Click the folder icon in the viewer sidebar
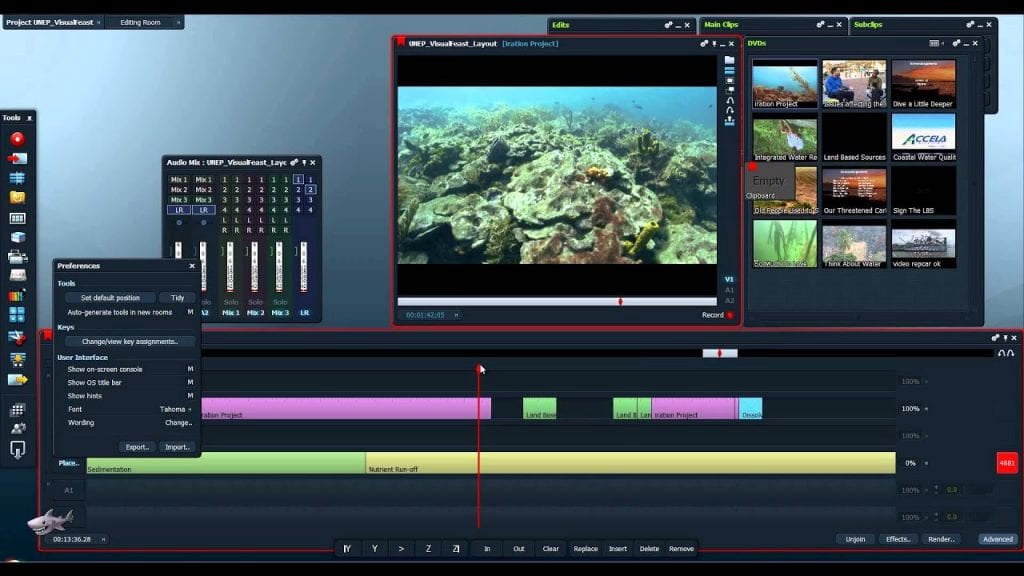The height and width of the screenshot is (576, 1024). (729, 59)
